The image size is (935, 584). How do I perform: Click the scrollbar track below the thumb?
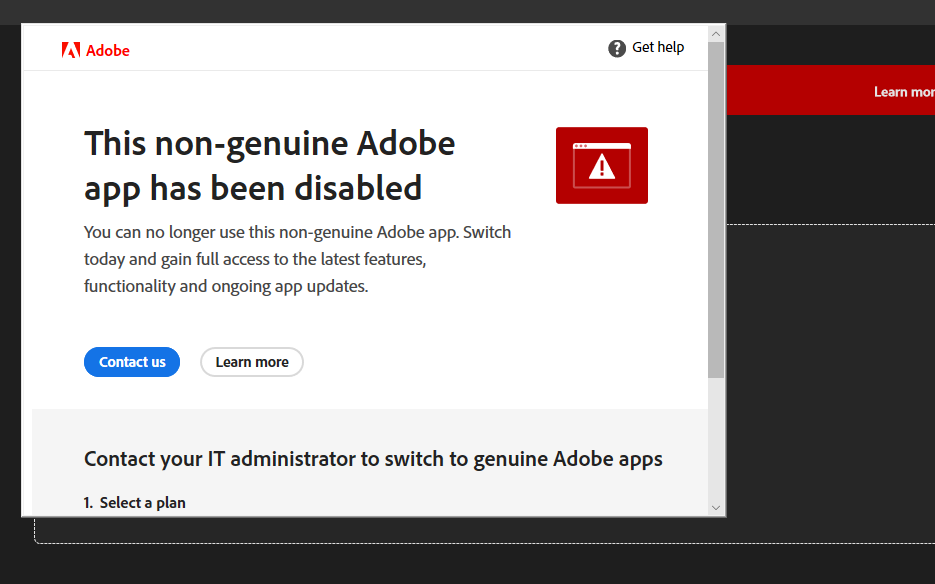coord(716,438)
